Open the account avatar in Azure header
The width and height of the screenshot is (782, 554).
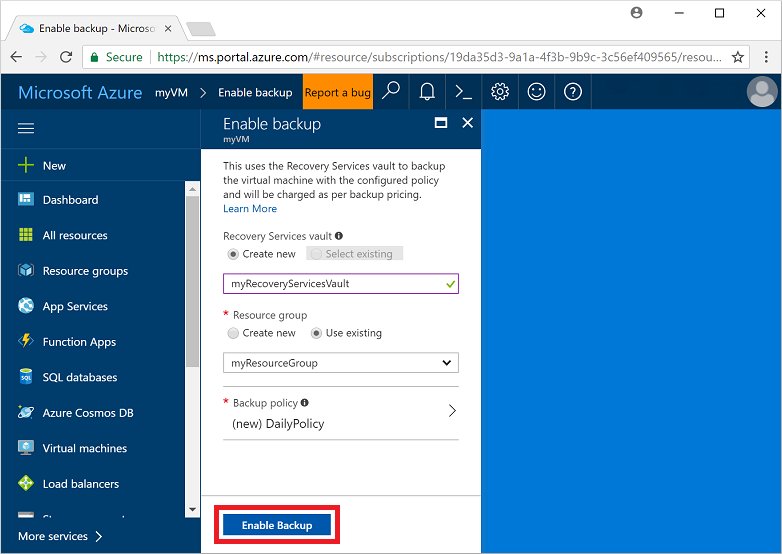coord(762,92)
